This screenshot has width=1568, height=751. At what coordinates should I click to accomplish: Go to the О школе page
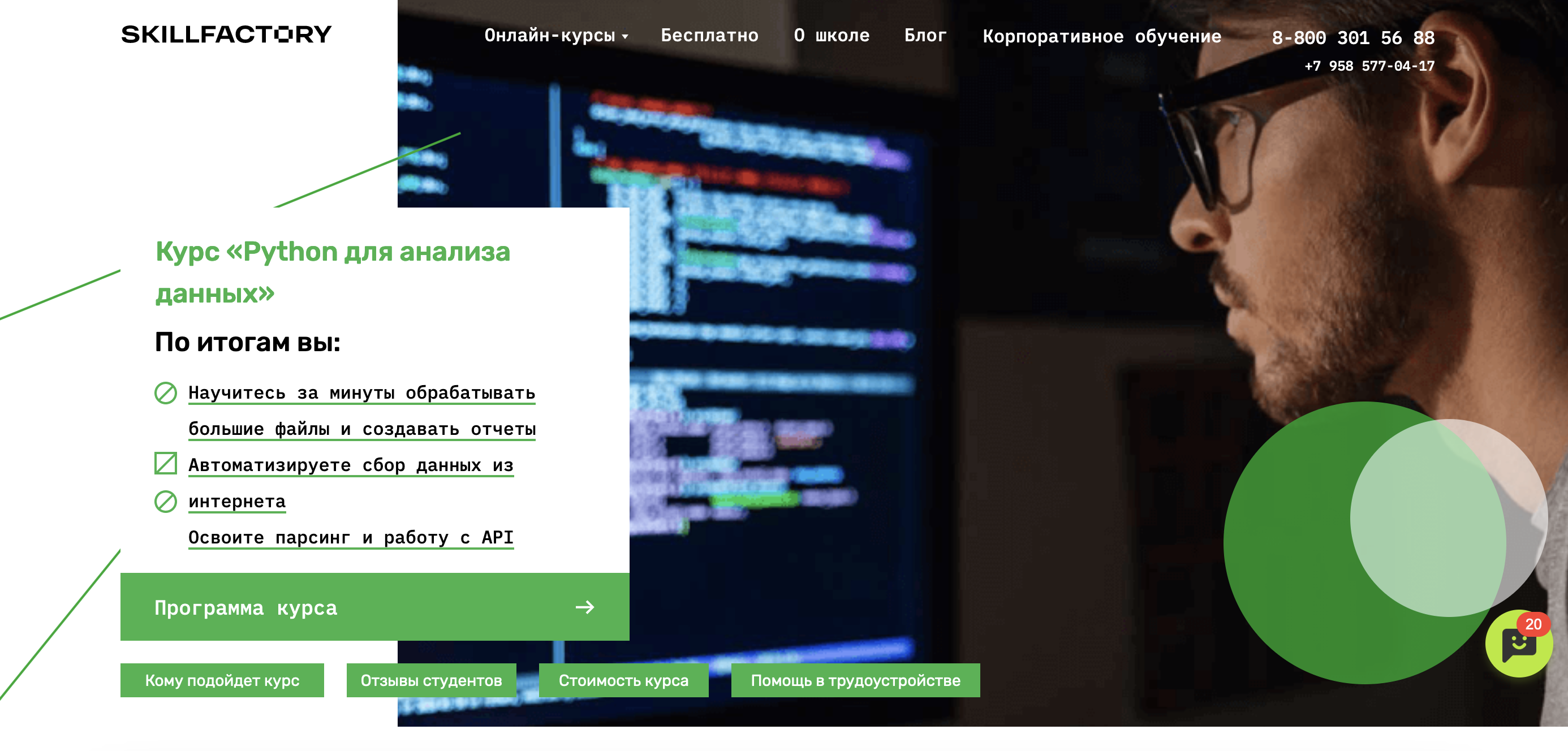coord(832,35)
